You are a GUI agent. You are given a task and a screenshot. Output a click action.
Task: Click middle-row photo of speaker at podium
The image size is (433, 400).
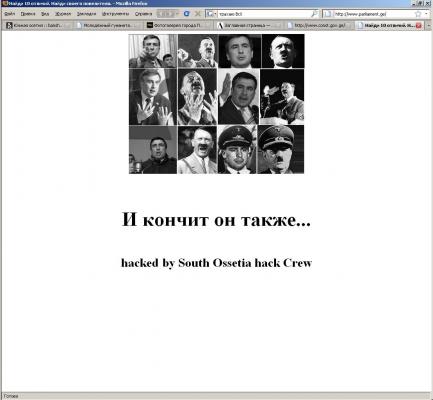pos(282,97)
